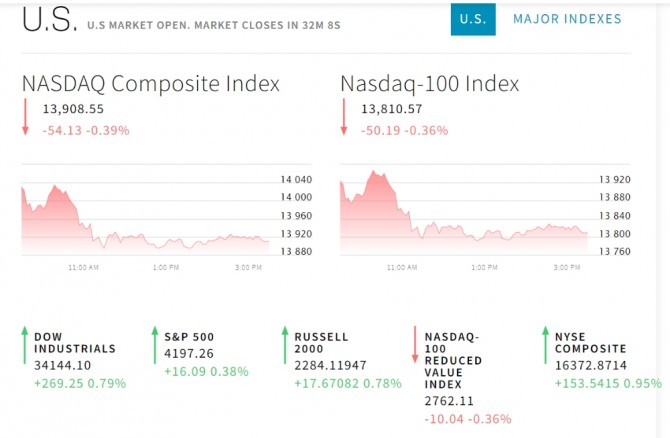
Task: Select the U.S. tab button
Action: point(473,19)
